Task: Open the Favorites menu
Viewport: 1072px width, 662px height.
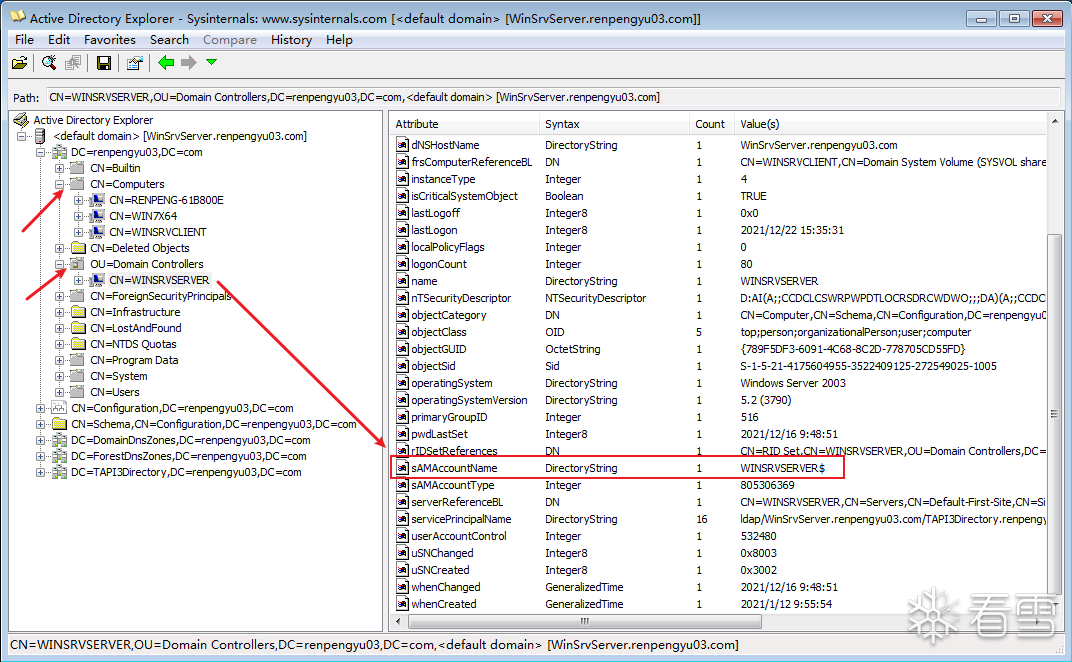Action: coord(110,40)
